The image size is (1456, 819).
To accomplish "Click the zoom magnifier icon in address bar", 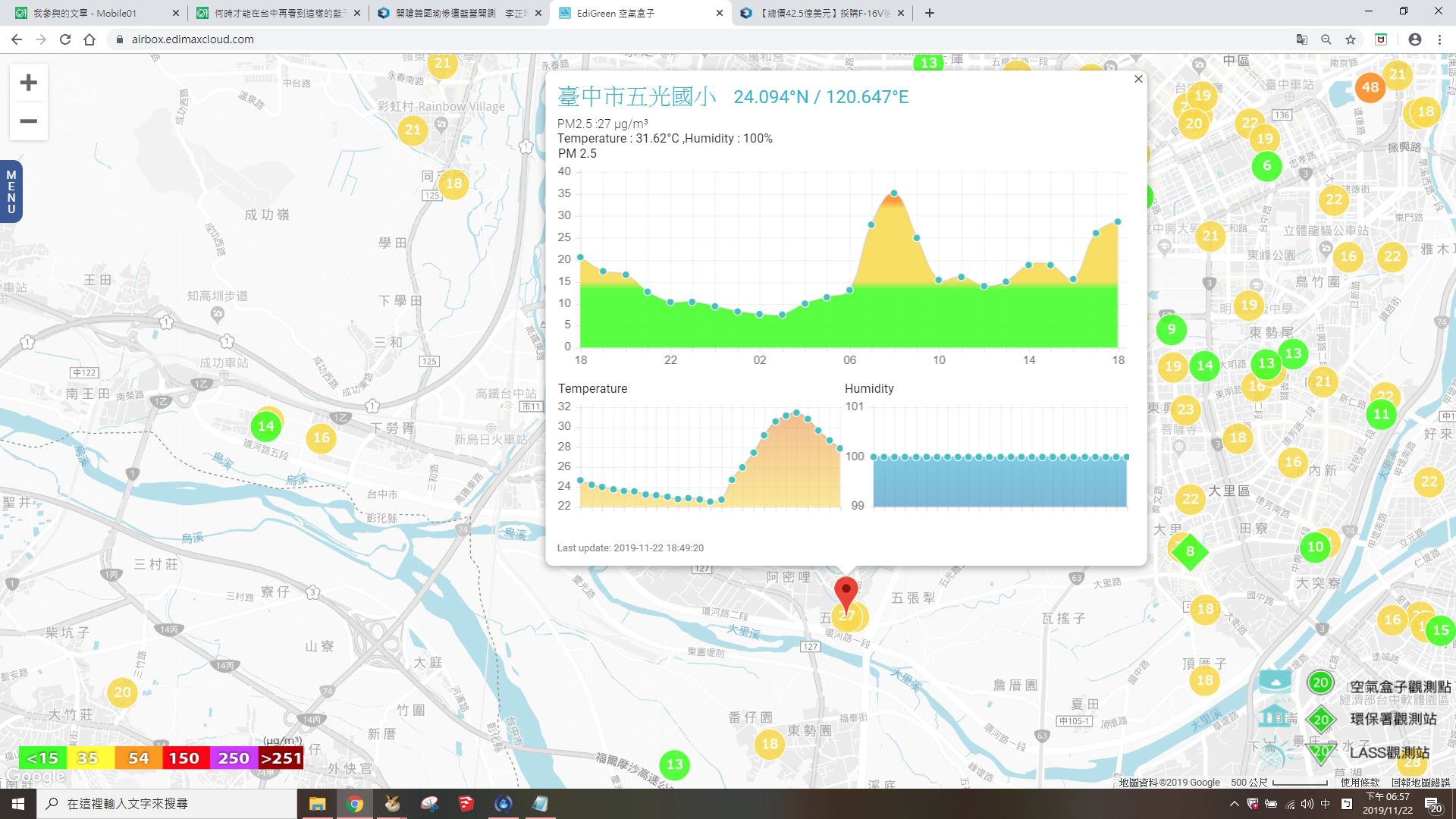I will click(1326, 39).
